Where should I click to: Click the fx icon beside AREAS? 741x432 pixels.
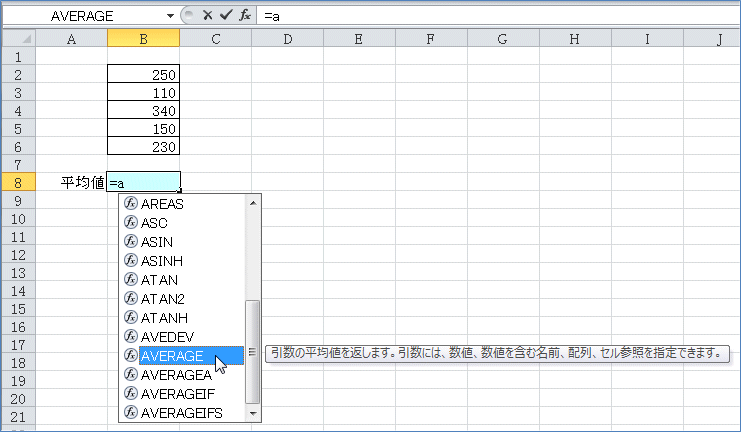(130, 203)
